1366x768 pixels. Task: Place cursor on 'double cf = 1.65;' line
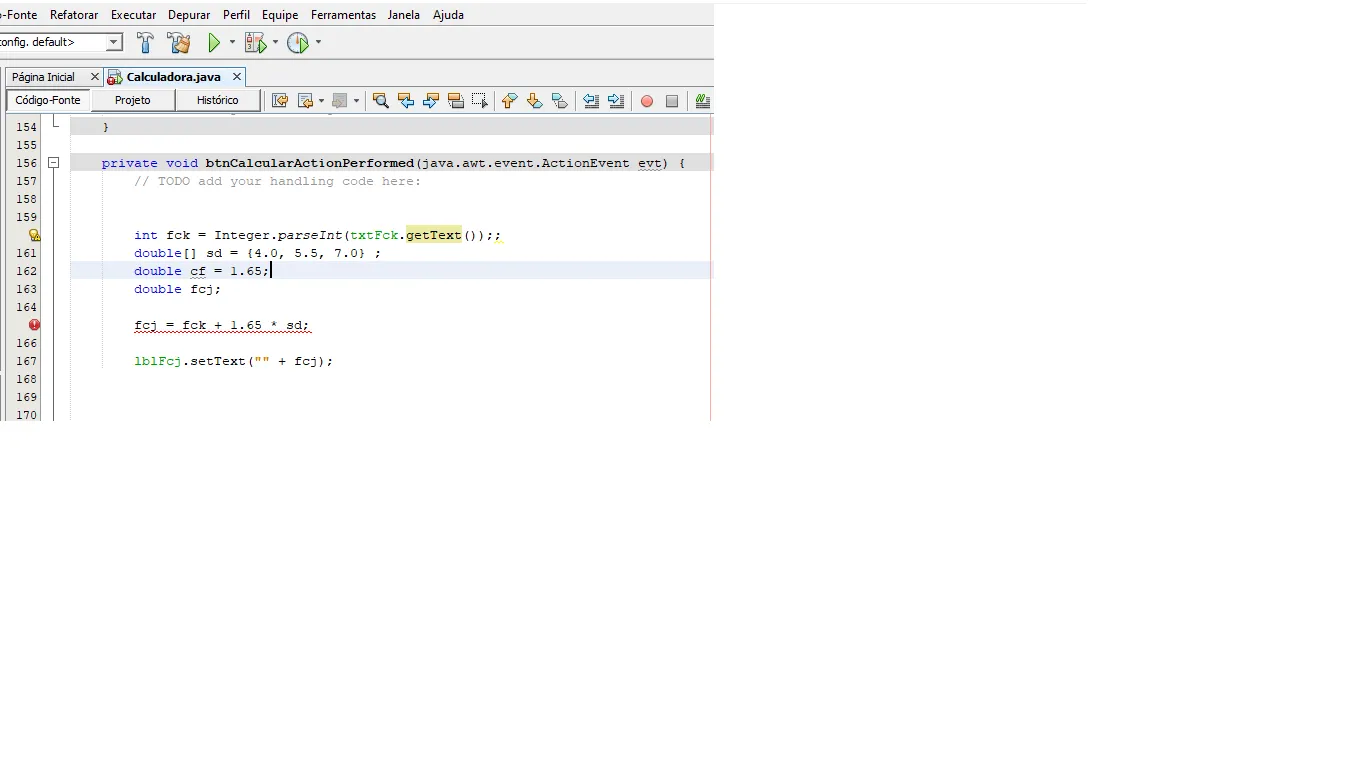[x=202, y=271]
